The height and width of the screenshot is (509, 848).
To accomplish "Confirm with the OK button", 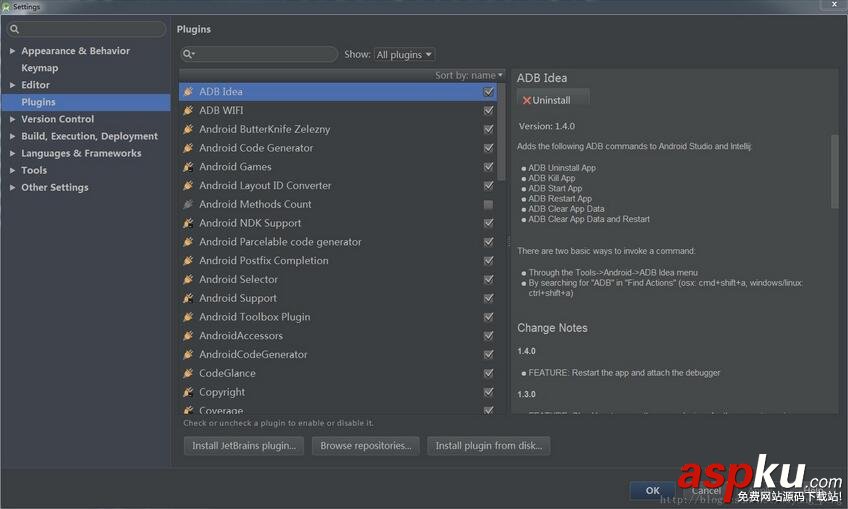I will [653, 491].
